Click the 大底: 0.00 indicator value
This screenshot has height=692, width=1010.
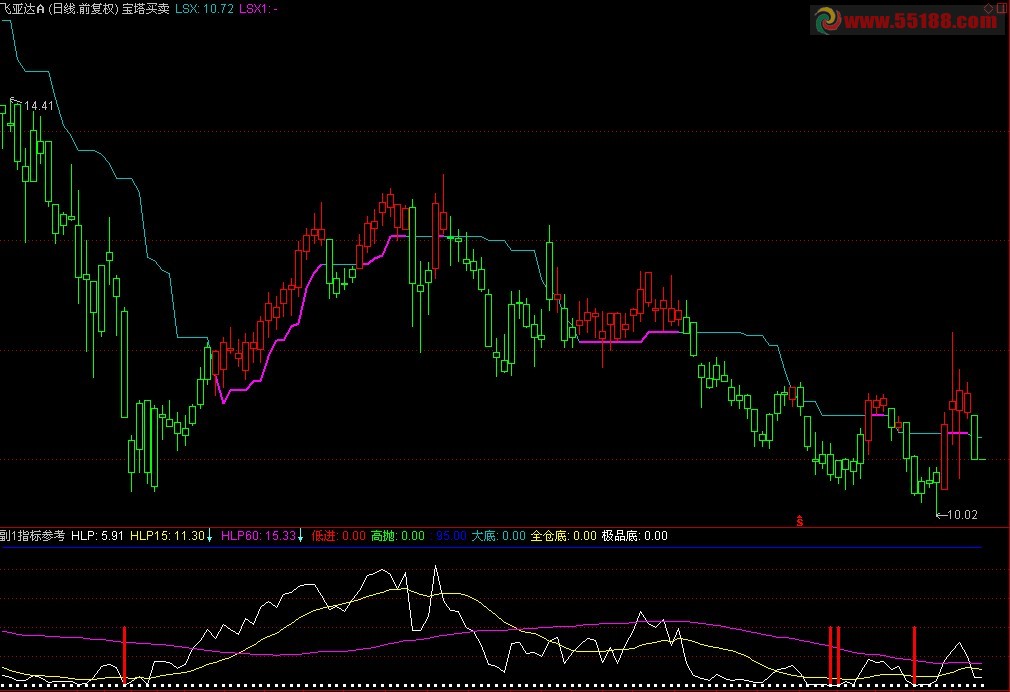(x=499, y=536)
